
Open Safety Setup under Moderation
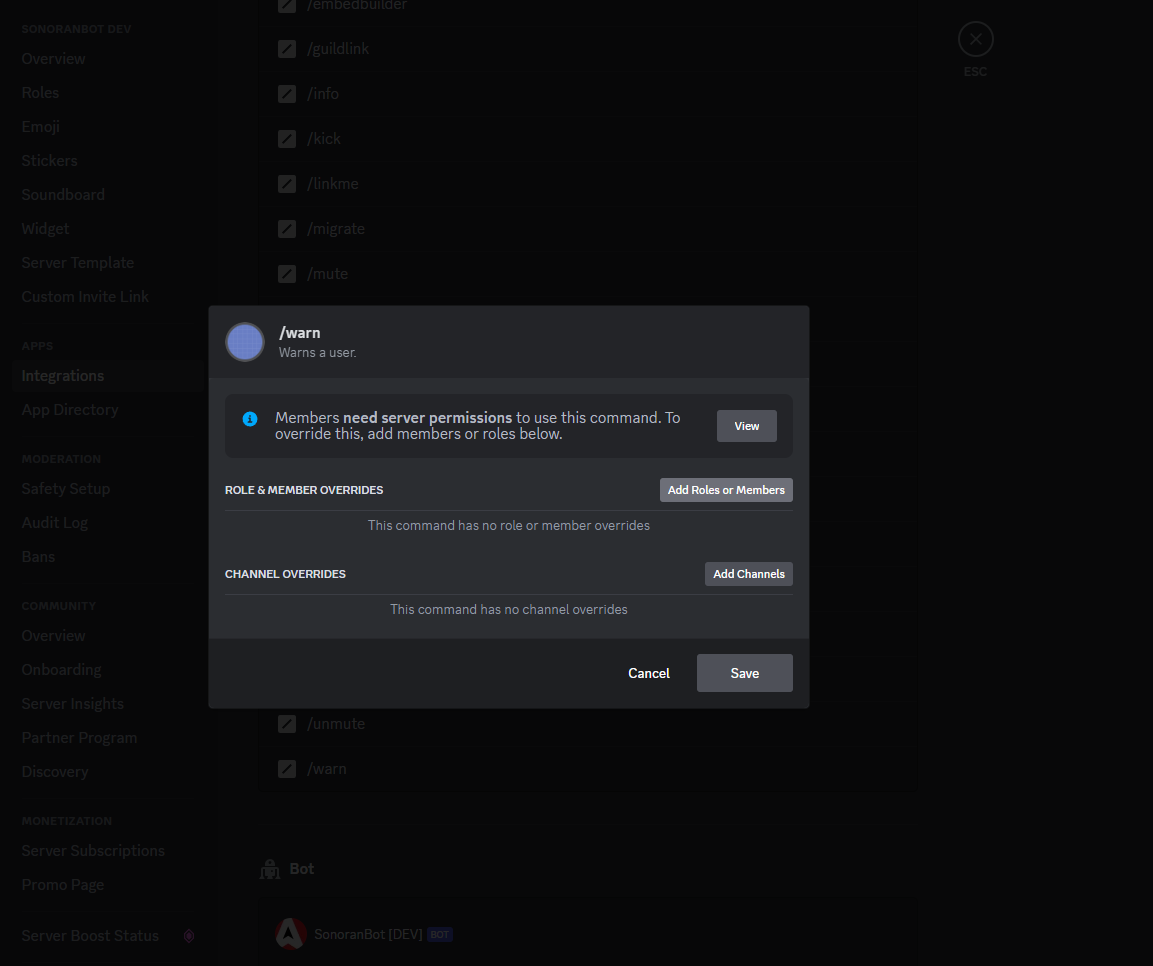coord(107,489)
